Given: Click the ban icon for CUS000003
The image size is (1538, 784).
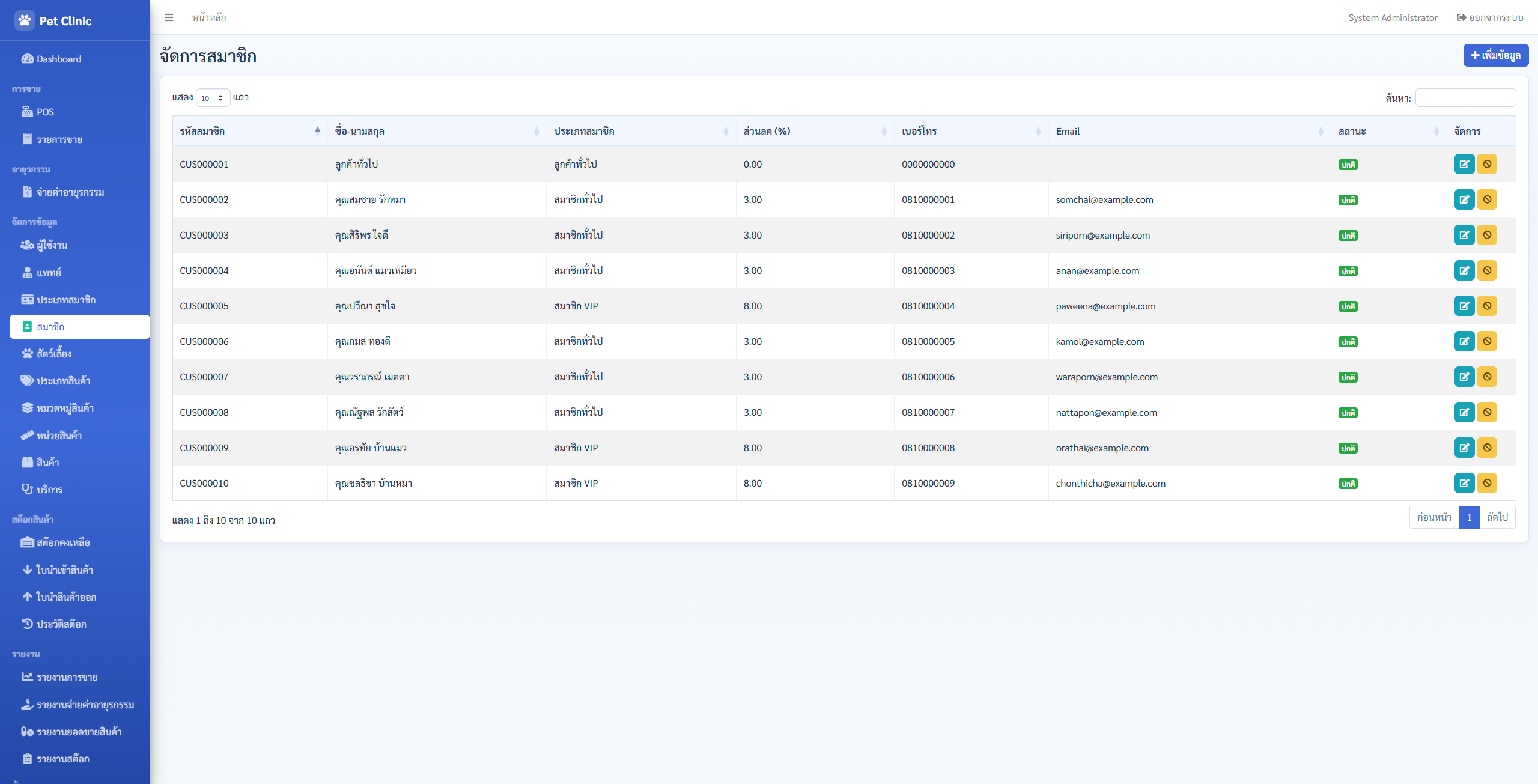Looking at the screenshot, I should click(x=1487, y=235).
